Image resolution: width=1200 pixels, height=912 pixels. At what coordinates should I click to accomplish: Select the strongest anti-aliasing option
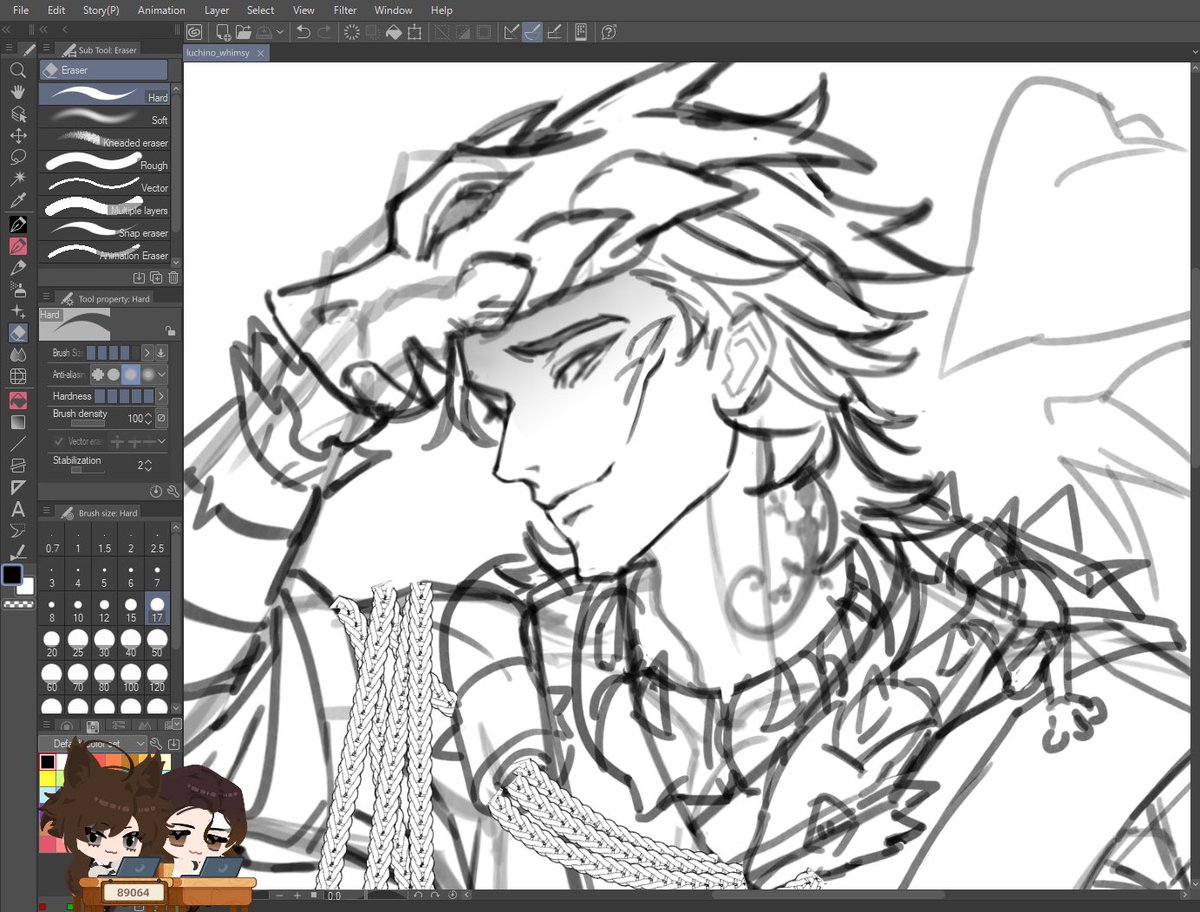pyautogui.click(x=147, y=374)
